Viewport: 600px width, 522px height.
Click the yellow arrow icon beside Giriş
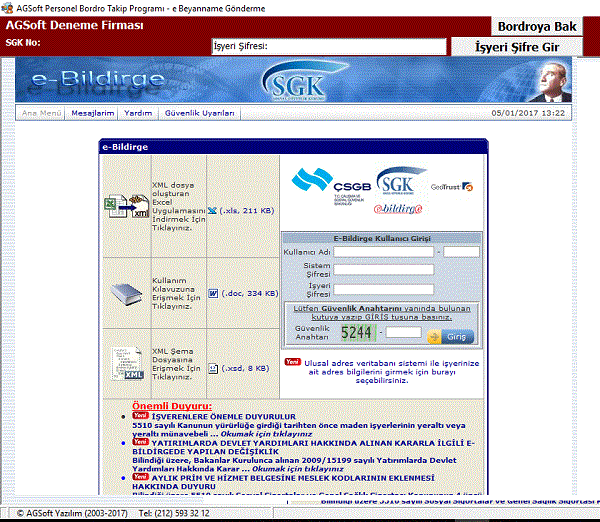434,337
